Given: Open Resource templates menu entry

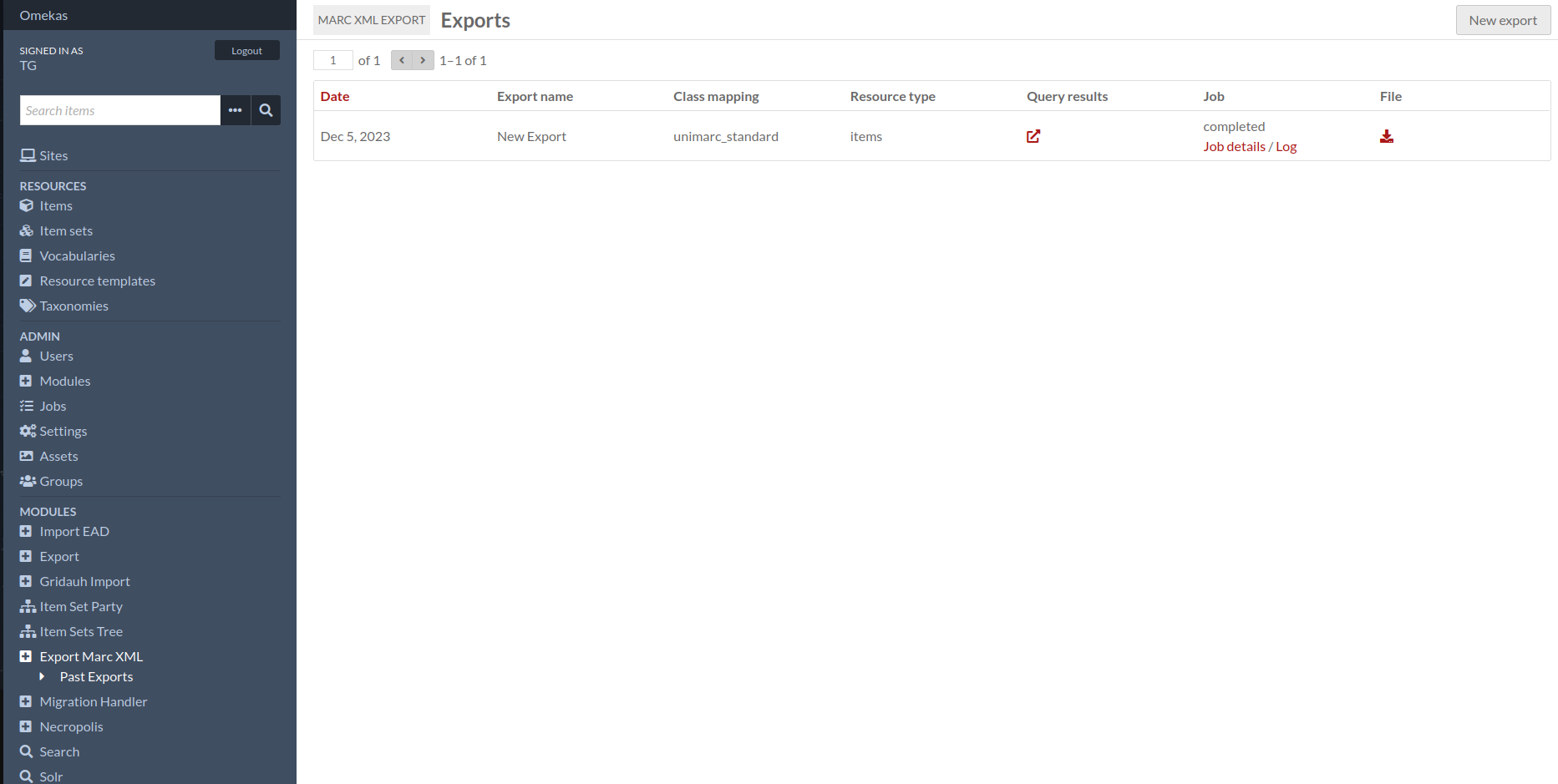Looking at the screenshot, I should pos(98,281).
